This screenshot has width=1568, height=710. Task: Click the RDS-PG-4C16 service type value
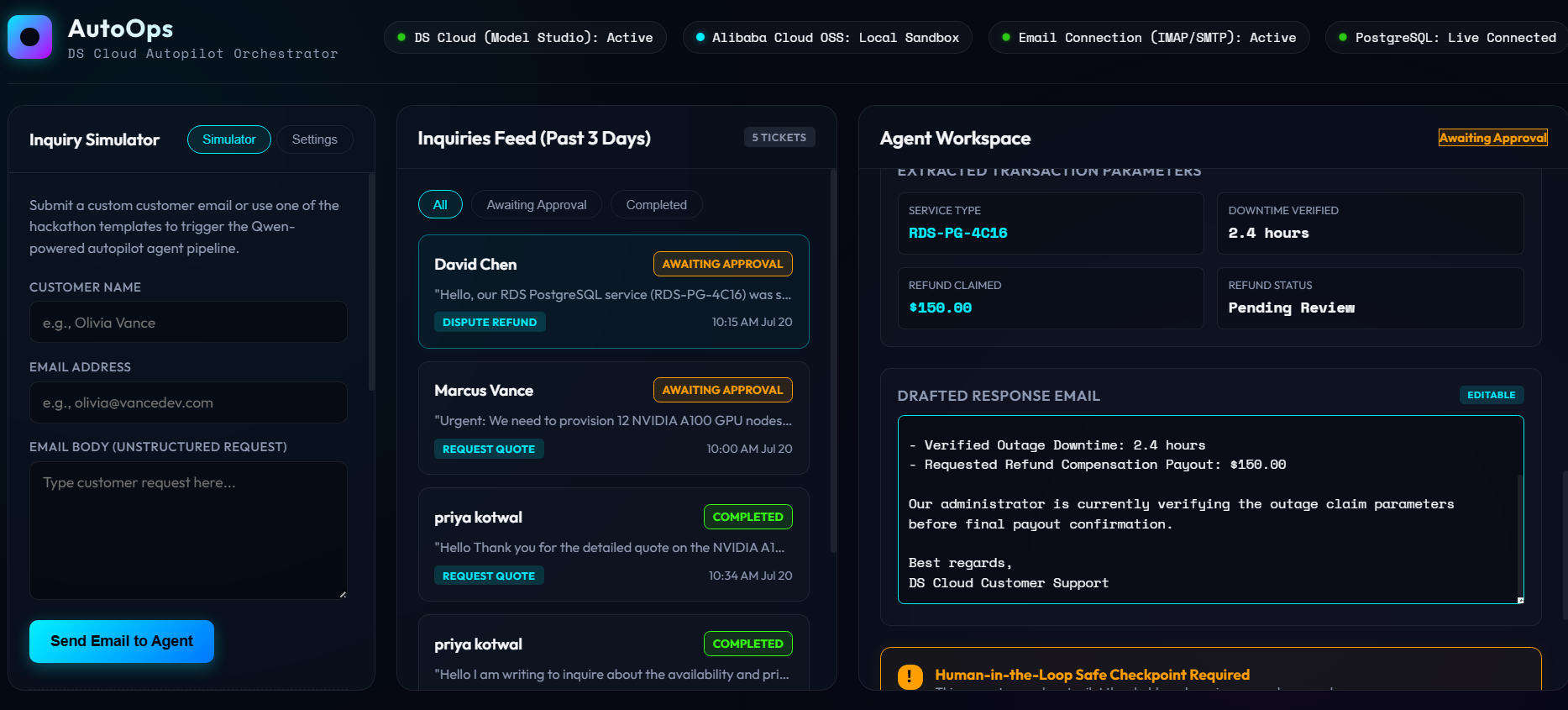click(x=958, y=233)
